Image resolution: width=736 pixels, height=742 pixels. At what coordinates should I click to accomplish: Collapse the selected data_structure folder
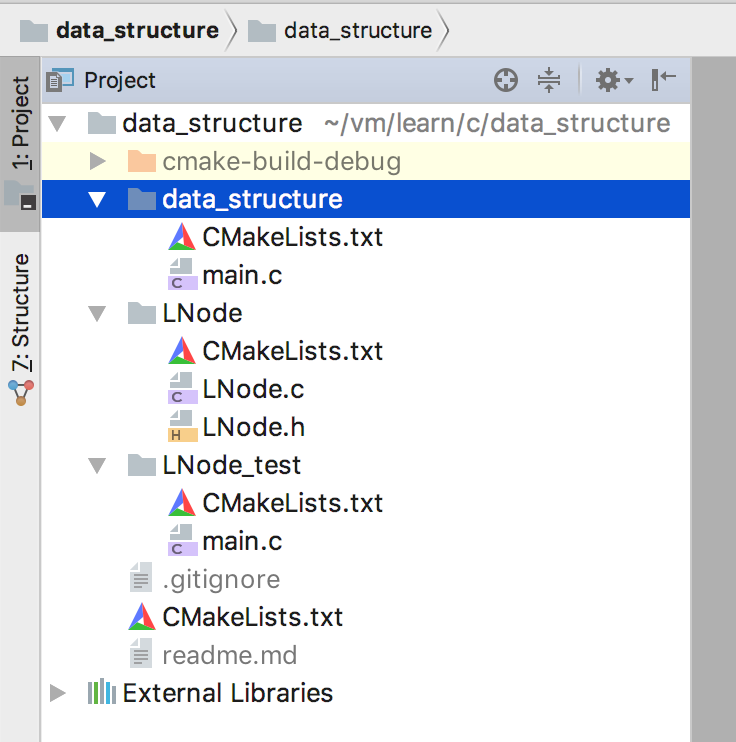tap(98, 199)
